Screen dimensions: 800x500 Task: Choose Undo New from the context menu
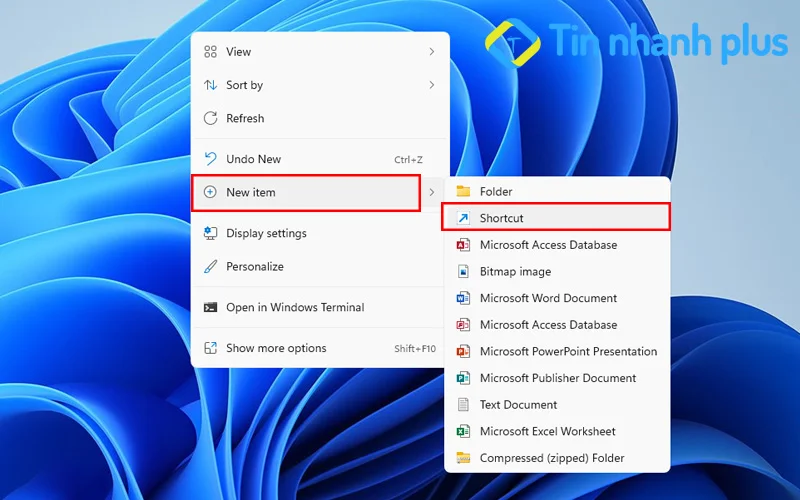320,159
